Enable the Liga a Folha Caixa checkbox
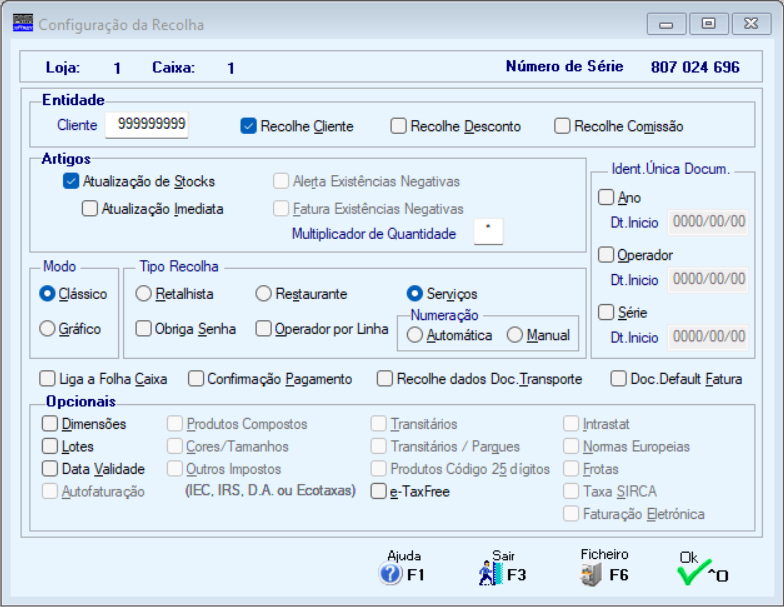This screenshot has height=607, width=784. 47,379
